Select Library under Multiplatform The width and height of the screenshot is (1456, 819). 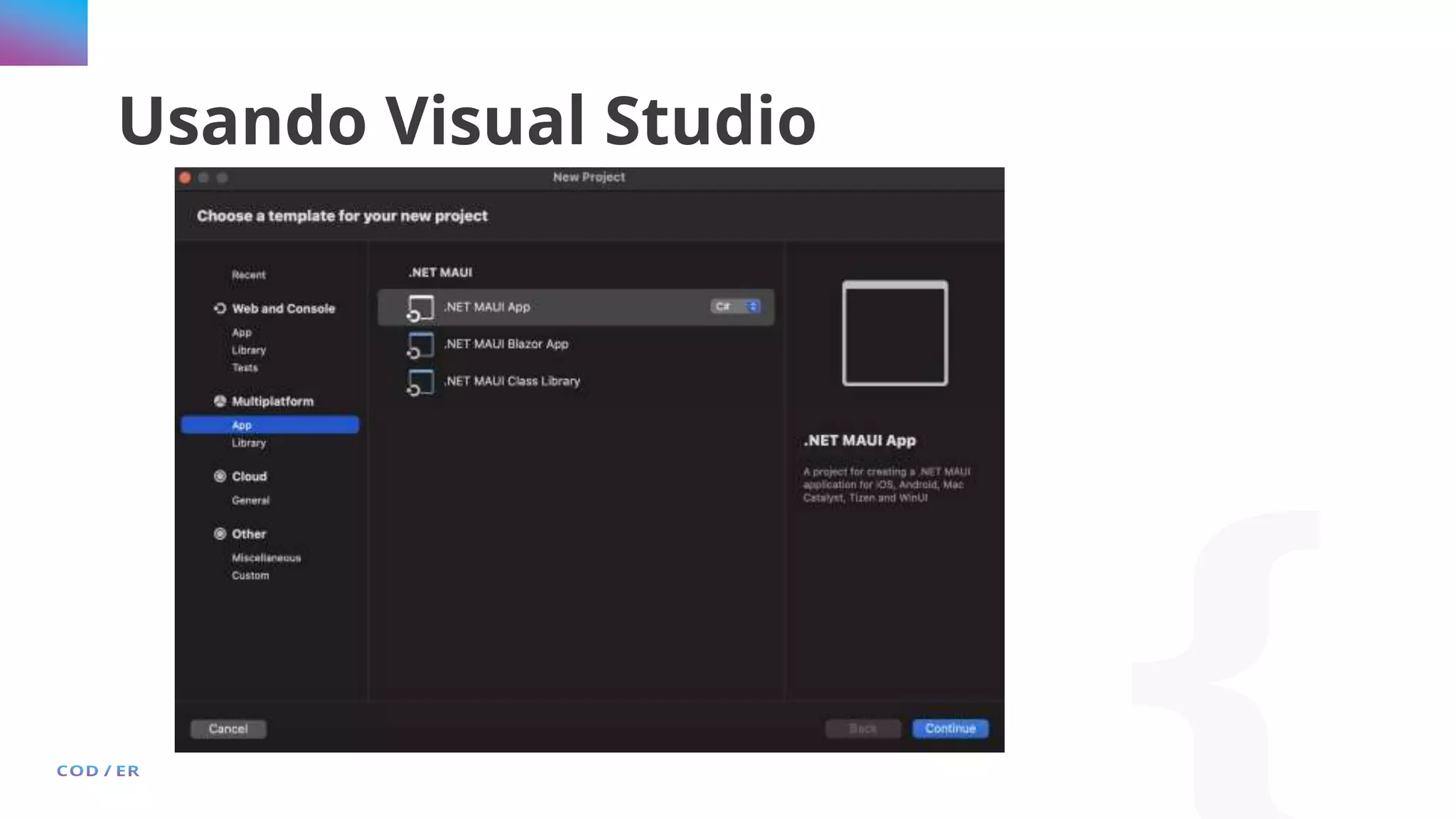point(248,443)
